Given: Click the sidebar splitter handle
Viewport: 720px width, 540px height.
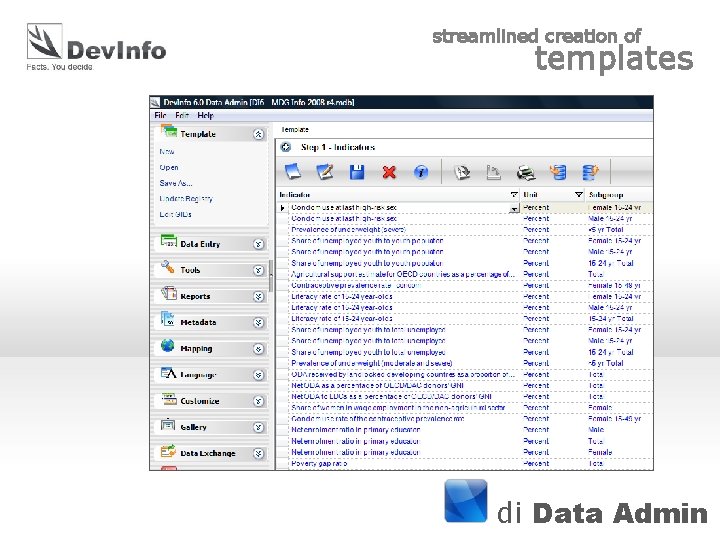Looking at the screenshot, I should pos(271,276).
